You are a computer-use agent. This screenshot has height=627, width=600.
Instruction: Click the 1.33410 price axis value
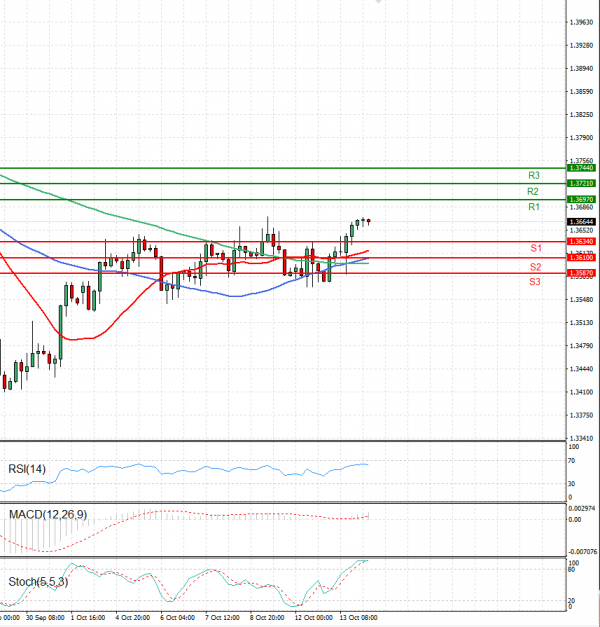pyautogui.click(x=581, y=438)
